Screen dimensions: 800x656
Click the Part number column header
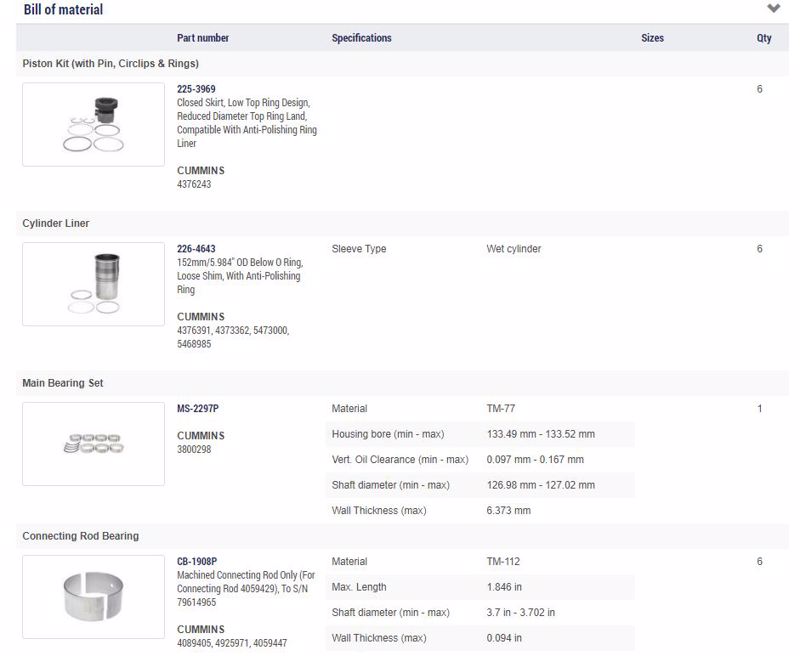pos(203,38)
